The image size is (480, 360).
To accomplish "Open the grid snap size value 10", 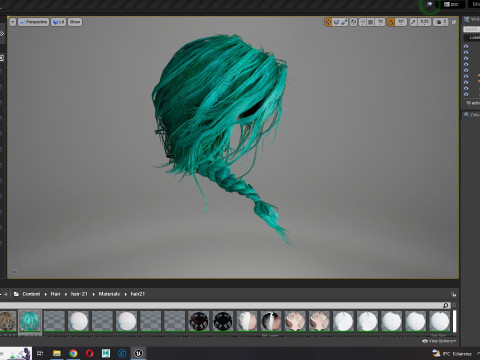I will pyautogui.click(x=380, y=22).
